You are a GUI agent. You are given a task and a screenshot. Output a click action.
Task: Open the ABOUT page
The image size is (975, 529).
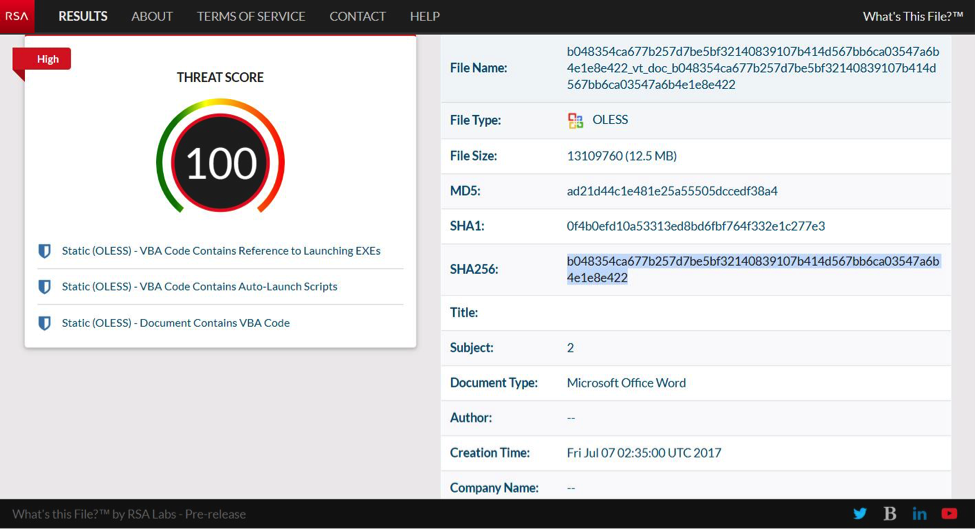(152, 16)
